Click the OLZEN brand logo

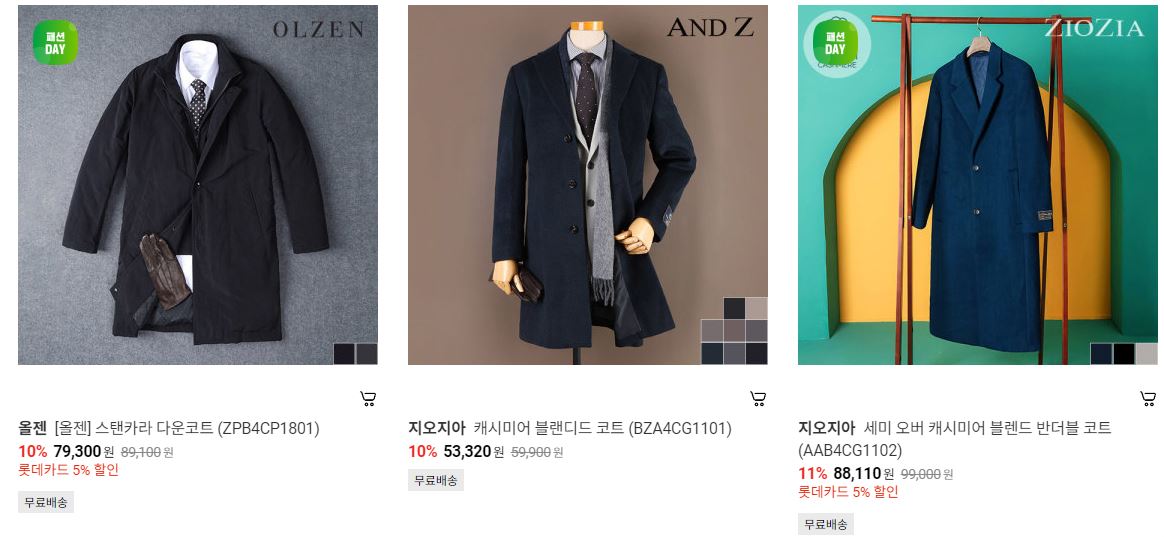[318, 30]
